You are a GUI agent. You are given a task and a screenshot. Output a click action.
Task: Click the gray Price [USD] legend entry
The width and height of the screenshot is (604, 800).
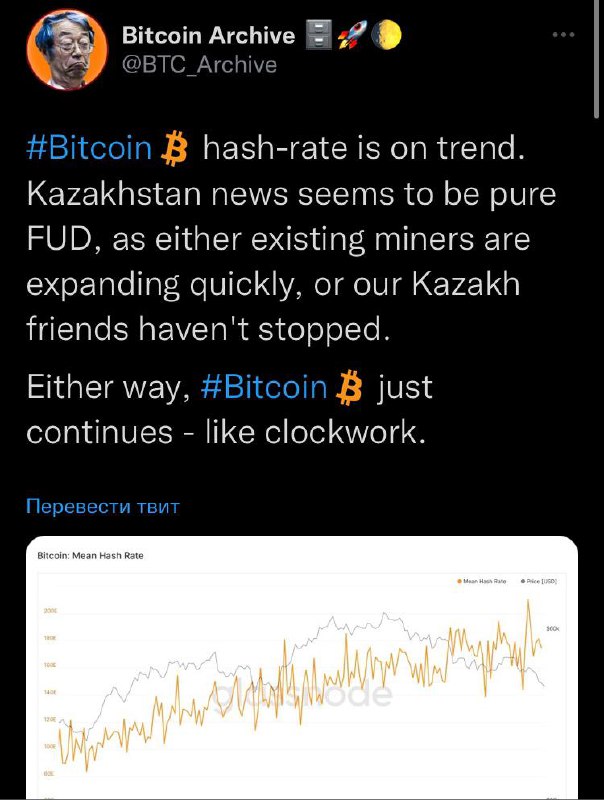541,580
